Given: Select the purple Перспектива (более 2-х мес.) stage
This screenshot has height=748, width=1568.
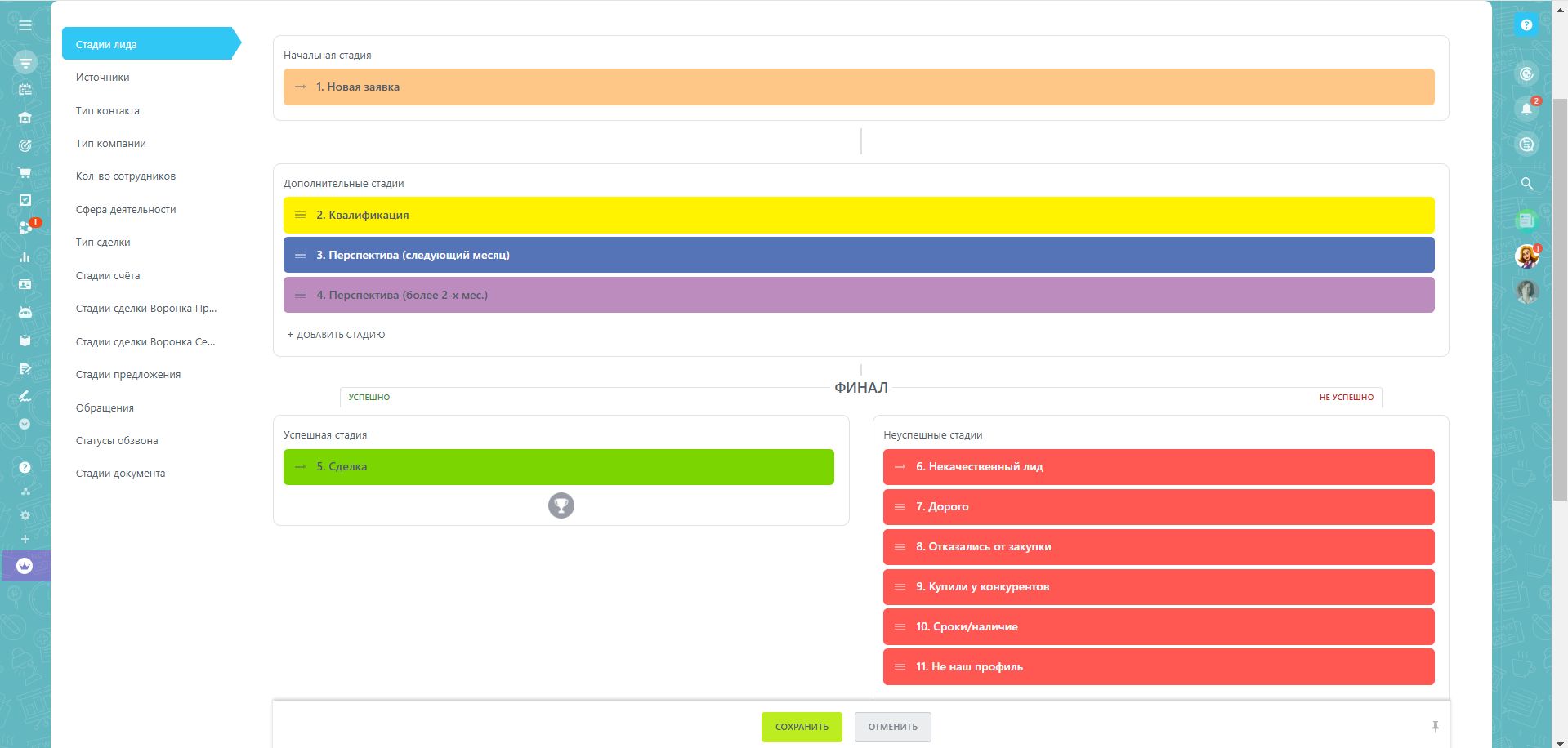Looking at the screenshot, I should 859,295.
